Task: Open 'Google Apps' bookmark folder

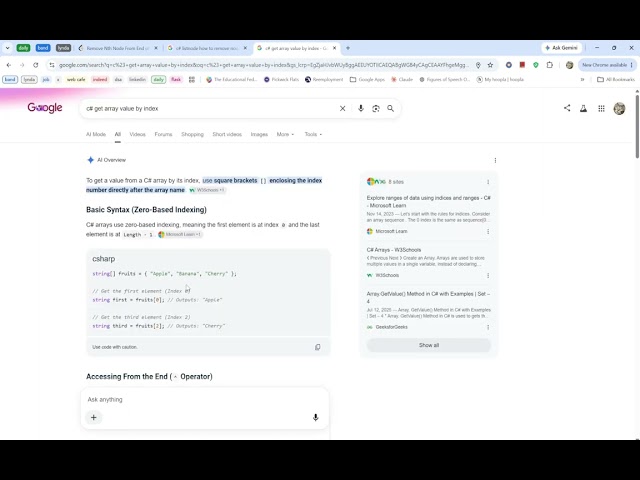Action: 367,80
